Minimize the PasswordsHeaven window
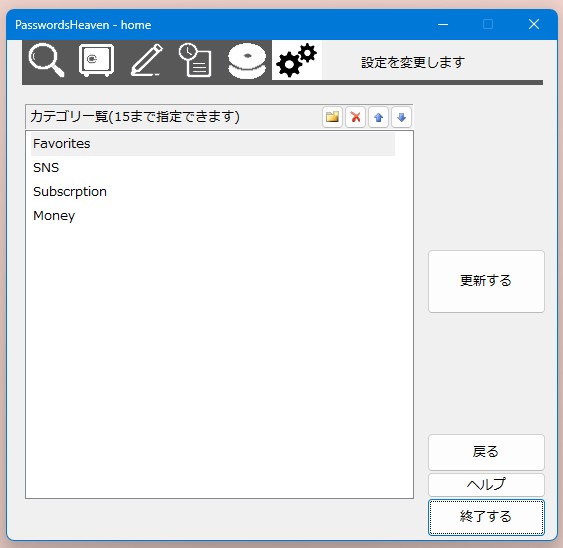Viewport: 563px width, 548px height. pyautogui.click(x=443, y=25)
